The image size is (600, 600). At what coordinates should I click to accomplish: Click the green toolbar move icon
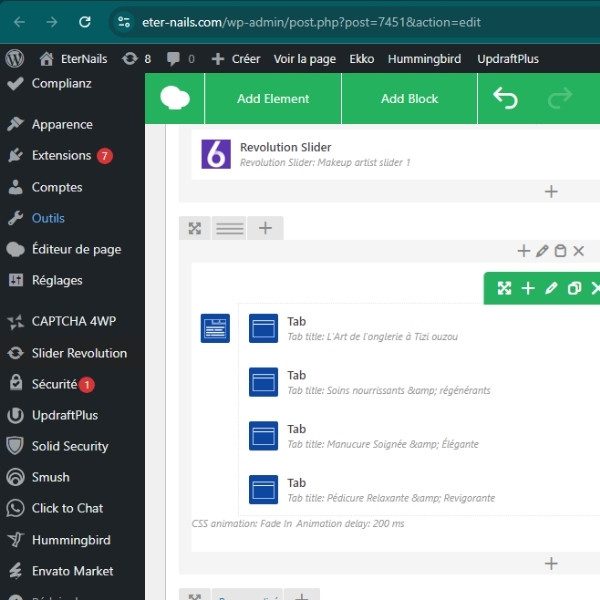(504, 288)
